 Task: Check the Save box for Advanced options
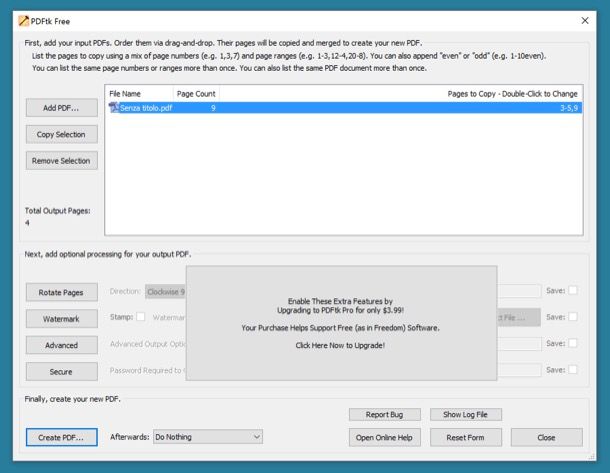click(574, 344)
